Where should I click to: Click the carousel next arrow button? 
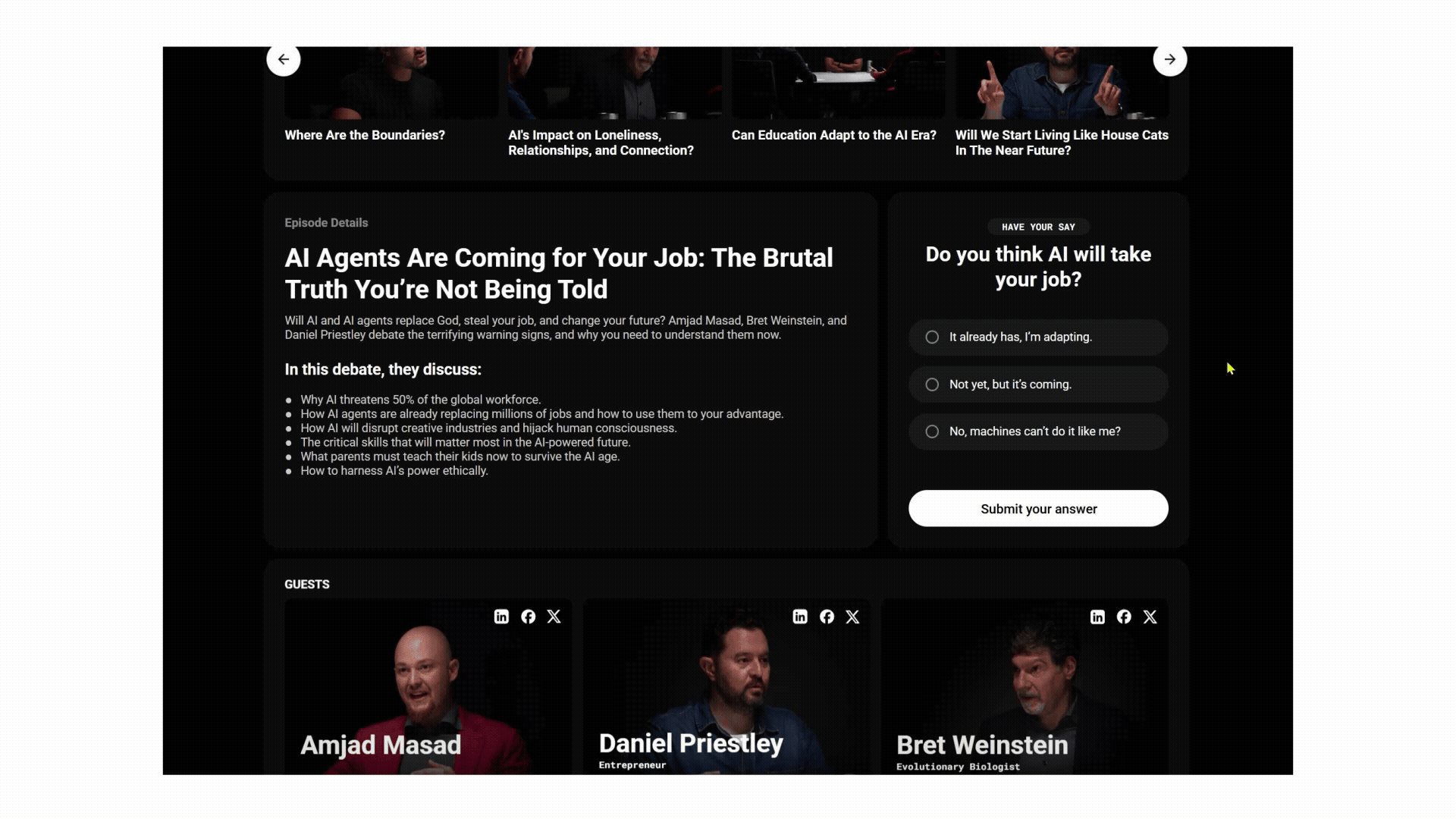[1170, 59]
